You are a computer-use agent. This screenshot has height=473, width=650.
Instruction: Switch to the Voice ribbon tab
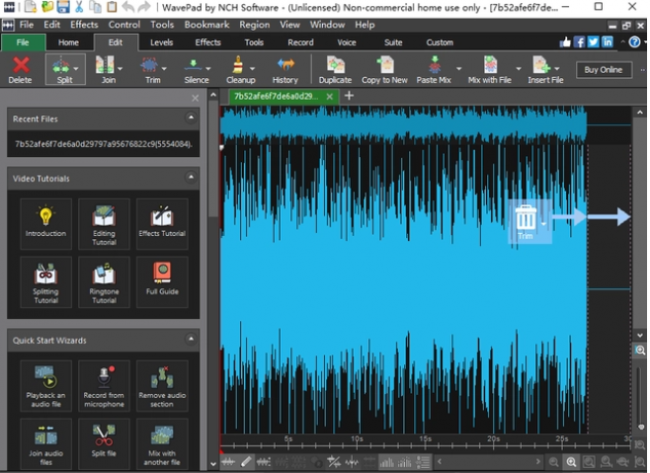(x=347, y=42)
